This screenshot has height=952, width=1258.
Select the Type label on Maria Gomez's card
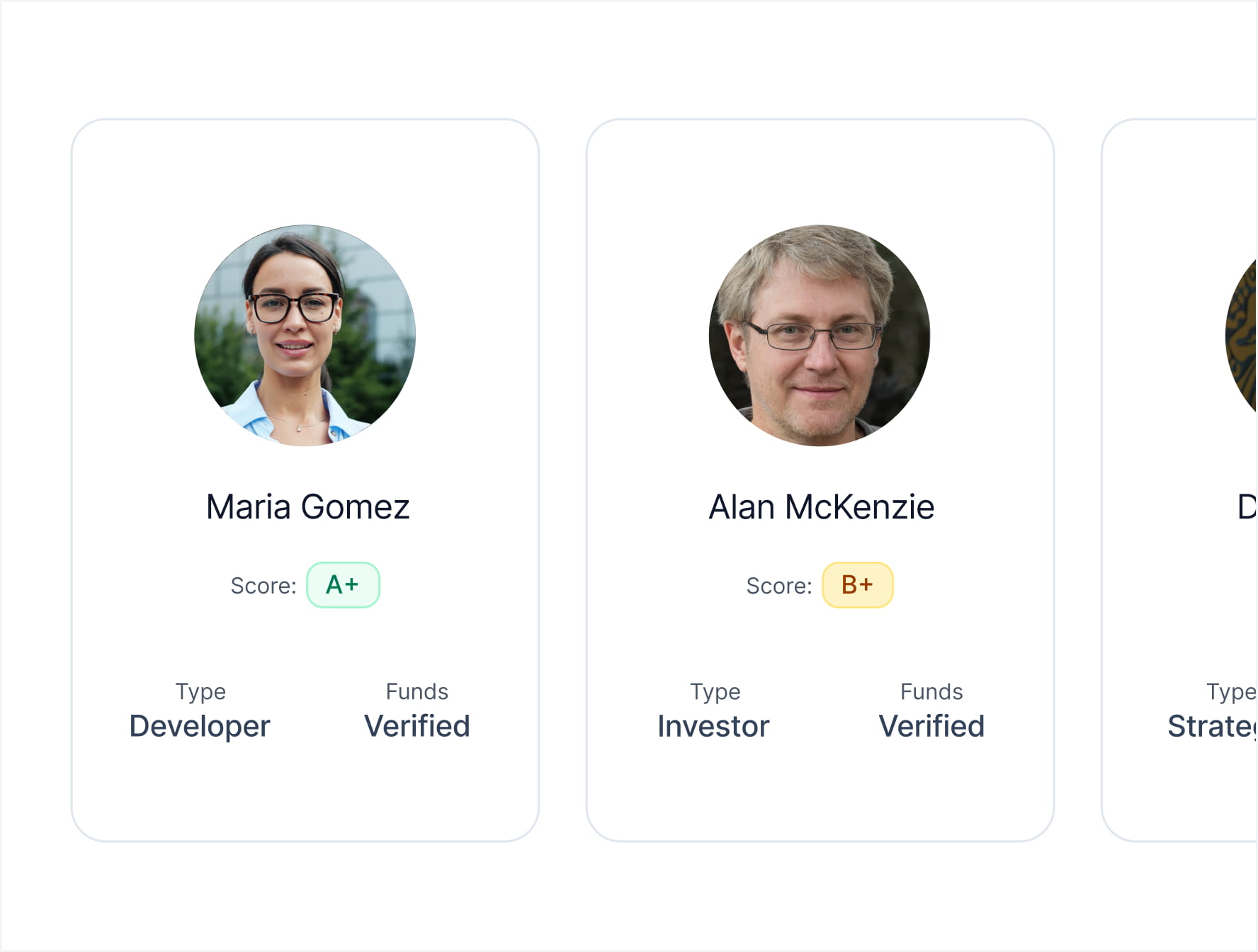click(x=200, y=691)
